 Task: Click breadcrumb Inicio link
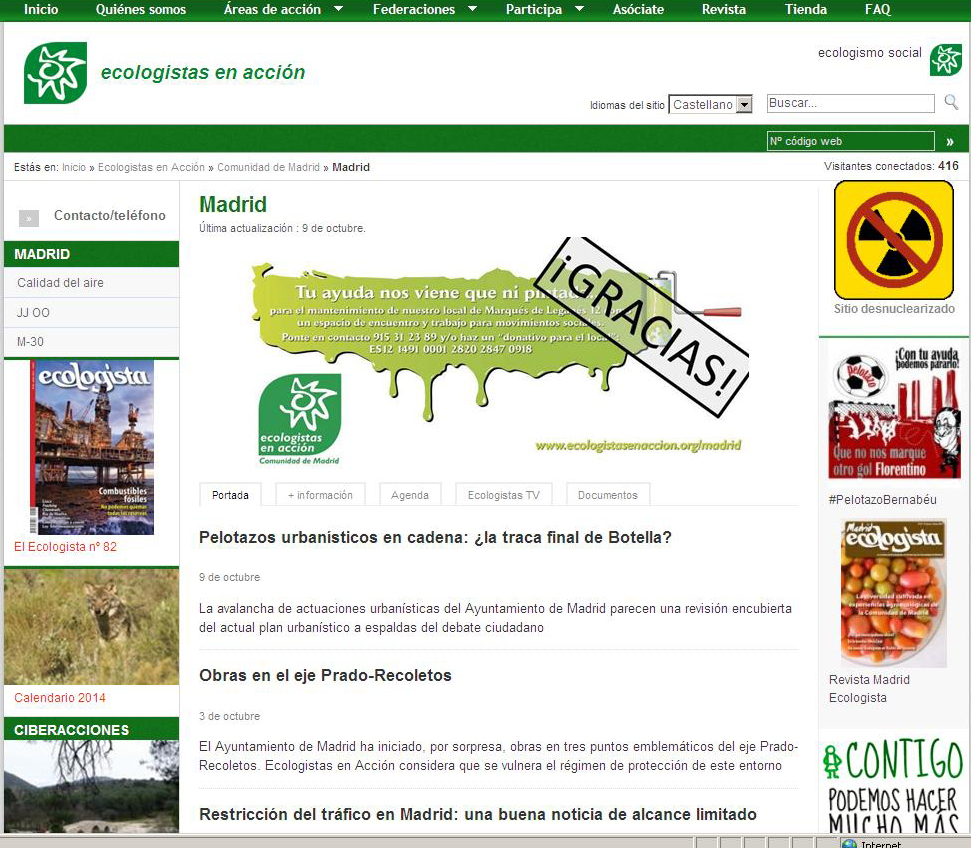[x=74, y=167]
